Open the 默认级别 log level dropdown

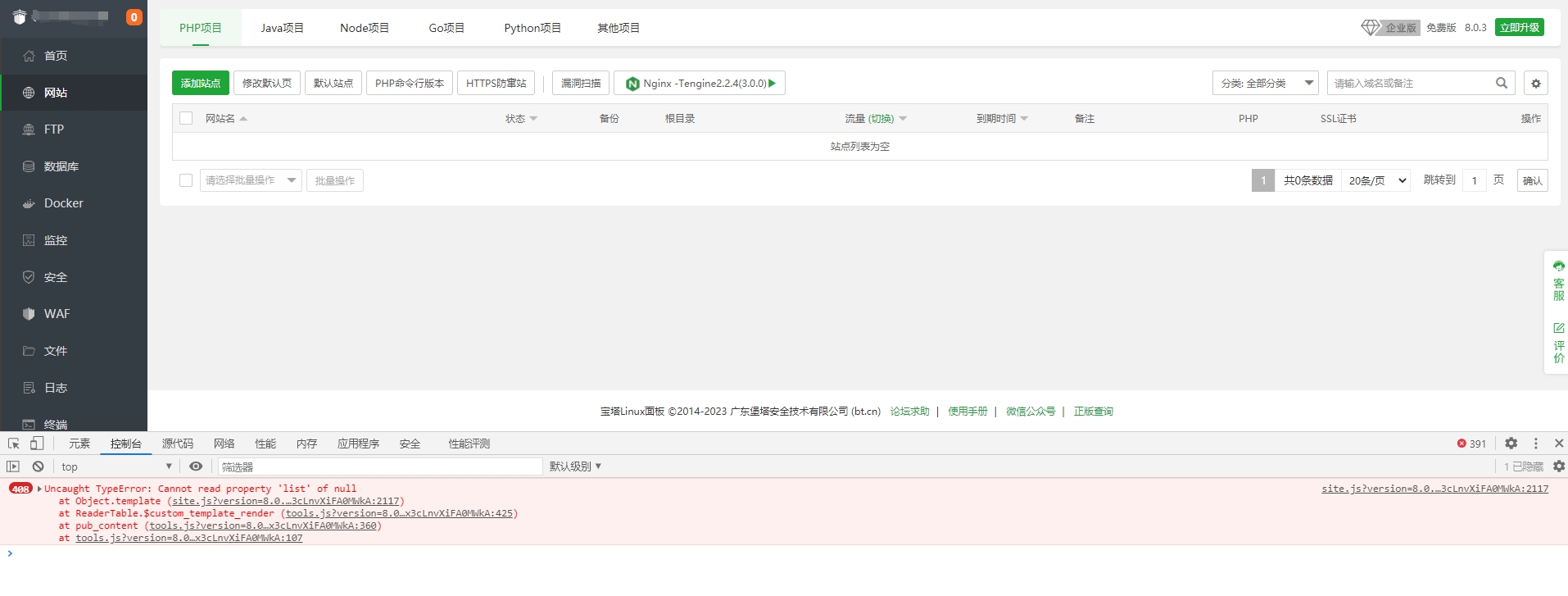(x=575, y=466)
